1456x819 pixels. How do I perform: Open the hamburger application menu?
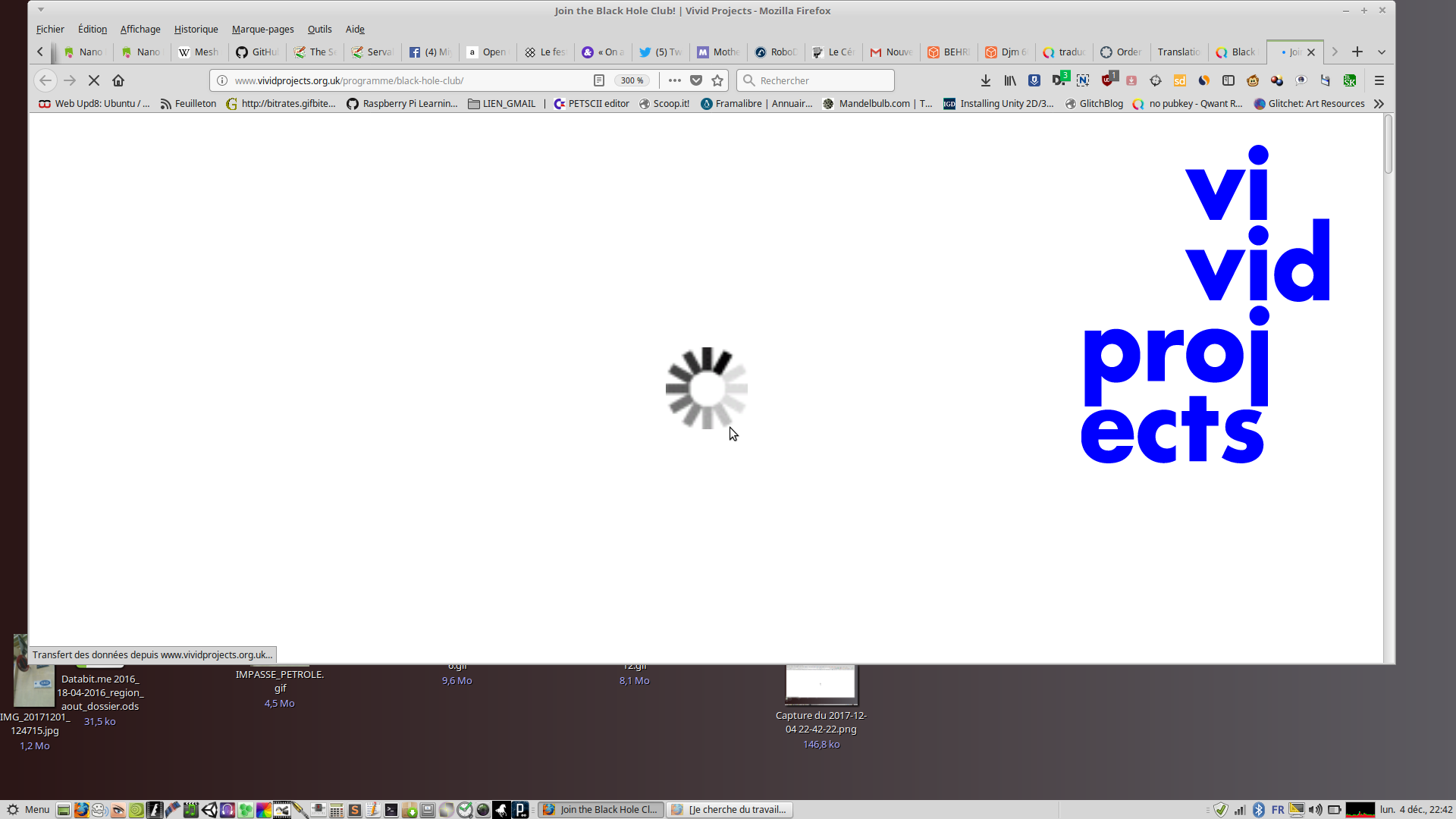click(1379, 80)
